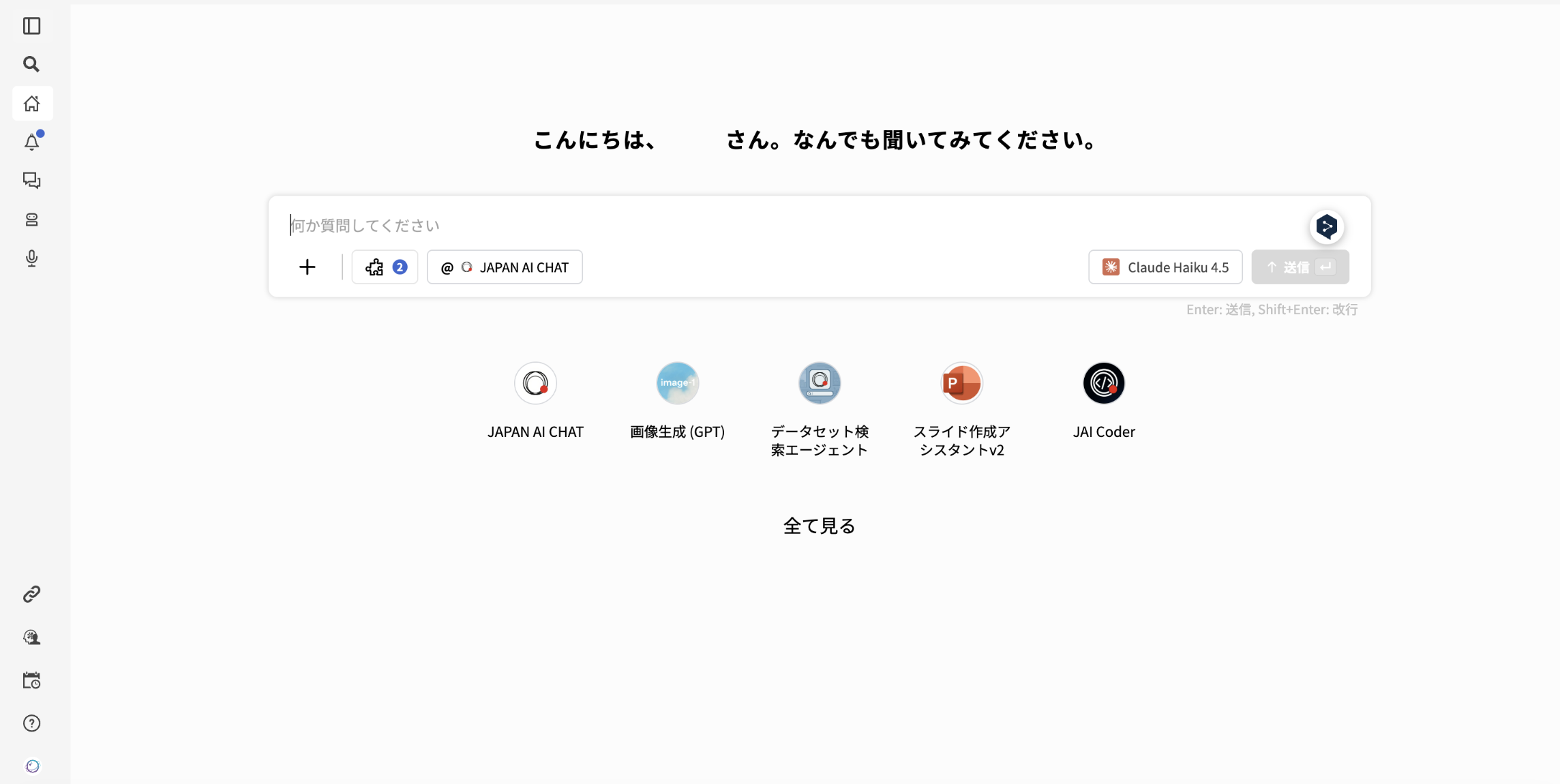Select the 画像生成 (GPT) agent
Screen dimensions: 1560x784
(677, 383)
